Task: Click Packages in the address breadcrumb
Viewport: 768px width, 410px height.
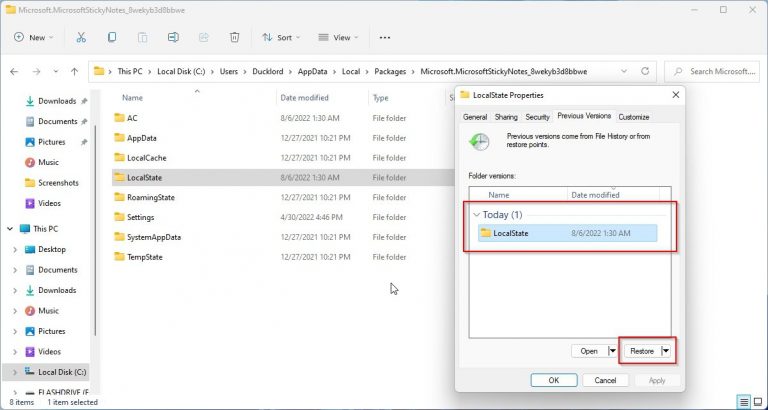Action: click(390, 72)
